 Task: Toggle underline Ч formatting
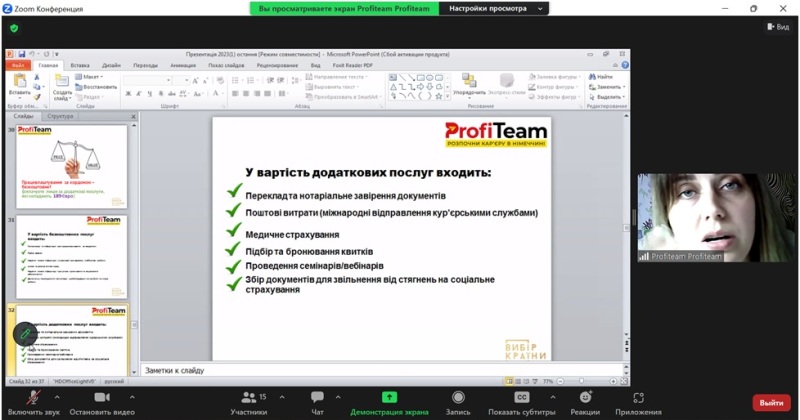click(x=149, y=93)
